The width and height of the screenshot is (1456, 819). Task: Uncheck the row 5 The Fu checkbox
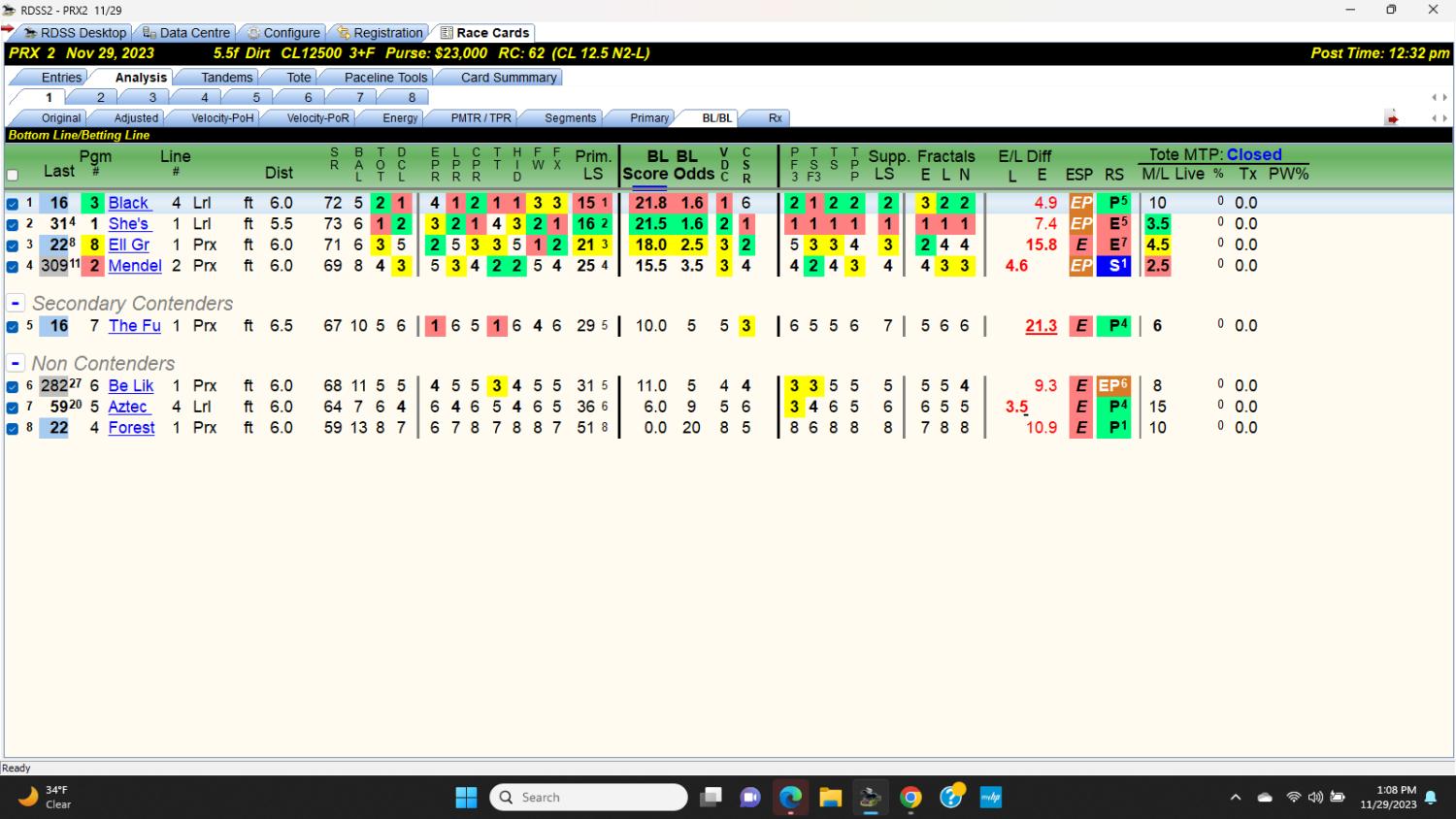pos(13,327)
